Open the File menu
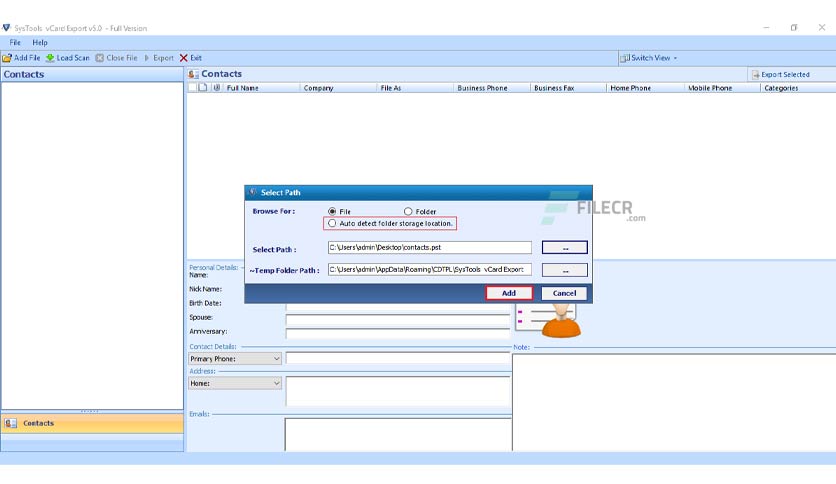 [x=15, y=43]
